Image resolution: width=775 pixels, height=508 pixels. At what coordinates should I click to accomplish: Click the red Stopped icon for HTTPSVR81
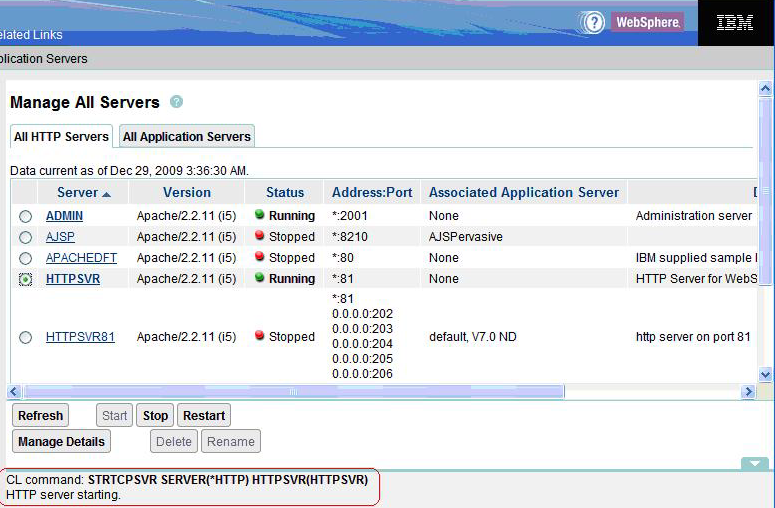coord(259,336)
